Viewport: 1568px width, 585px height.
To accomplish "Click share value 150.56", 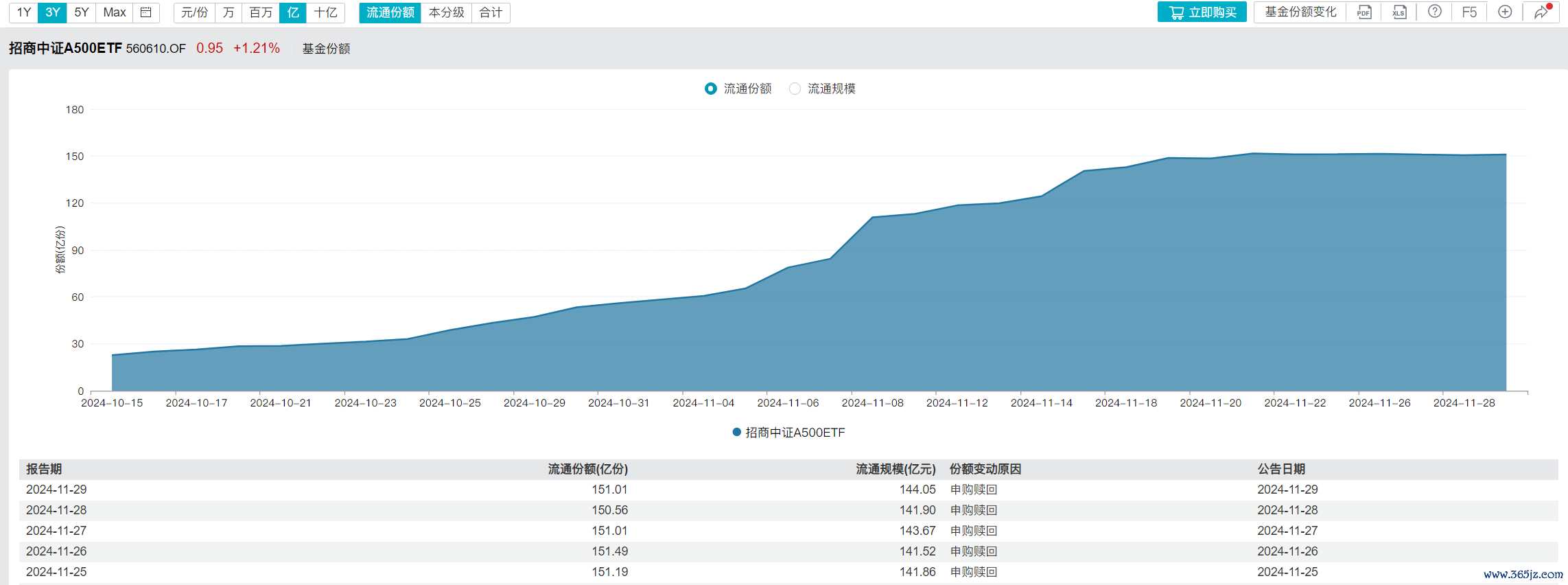I will pos(610,510).
